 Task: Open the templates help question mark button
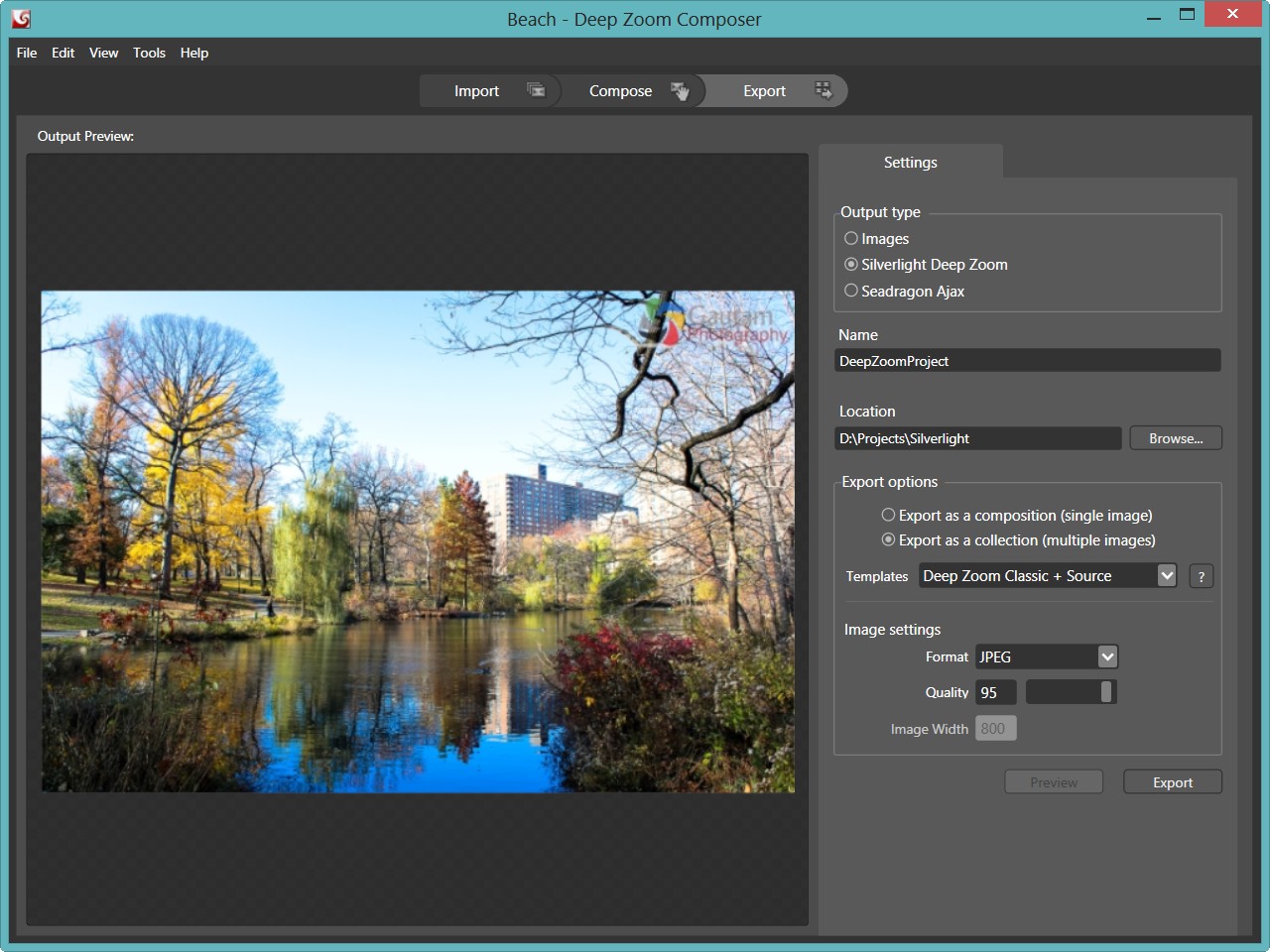click(1201, 576)
